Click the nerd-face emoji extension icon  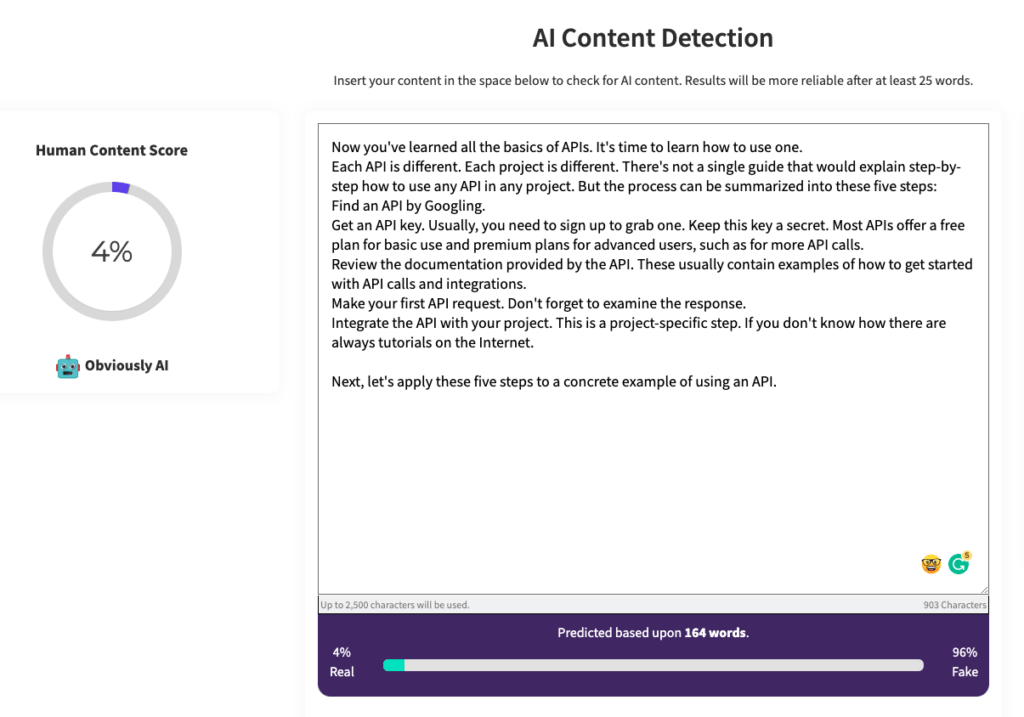click(931, 564)
